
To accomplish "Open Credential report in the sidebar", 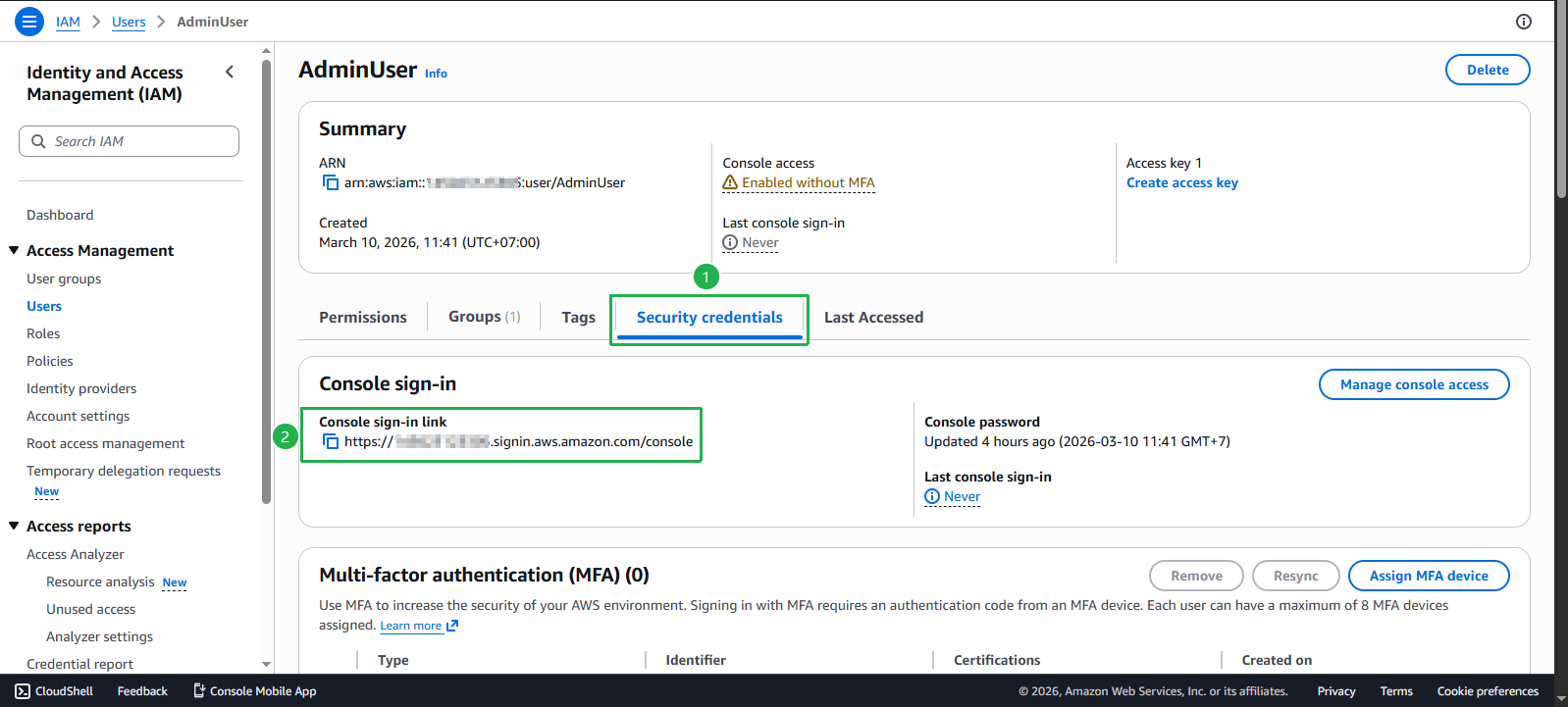I will click(x=79, y=664).
